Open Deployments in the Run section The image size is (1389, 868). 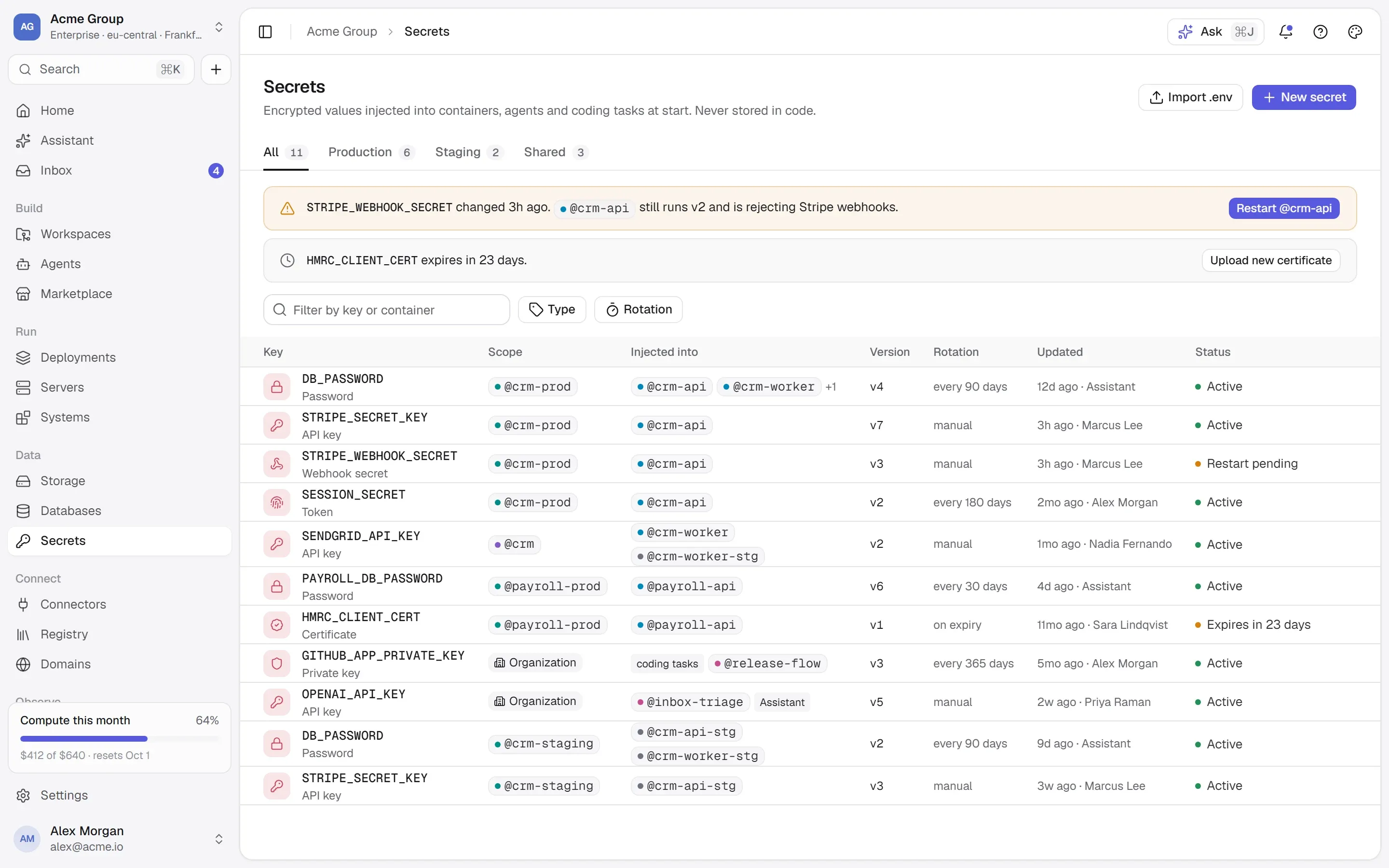point(120,357)
